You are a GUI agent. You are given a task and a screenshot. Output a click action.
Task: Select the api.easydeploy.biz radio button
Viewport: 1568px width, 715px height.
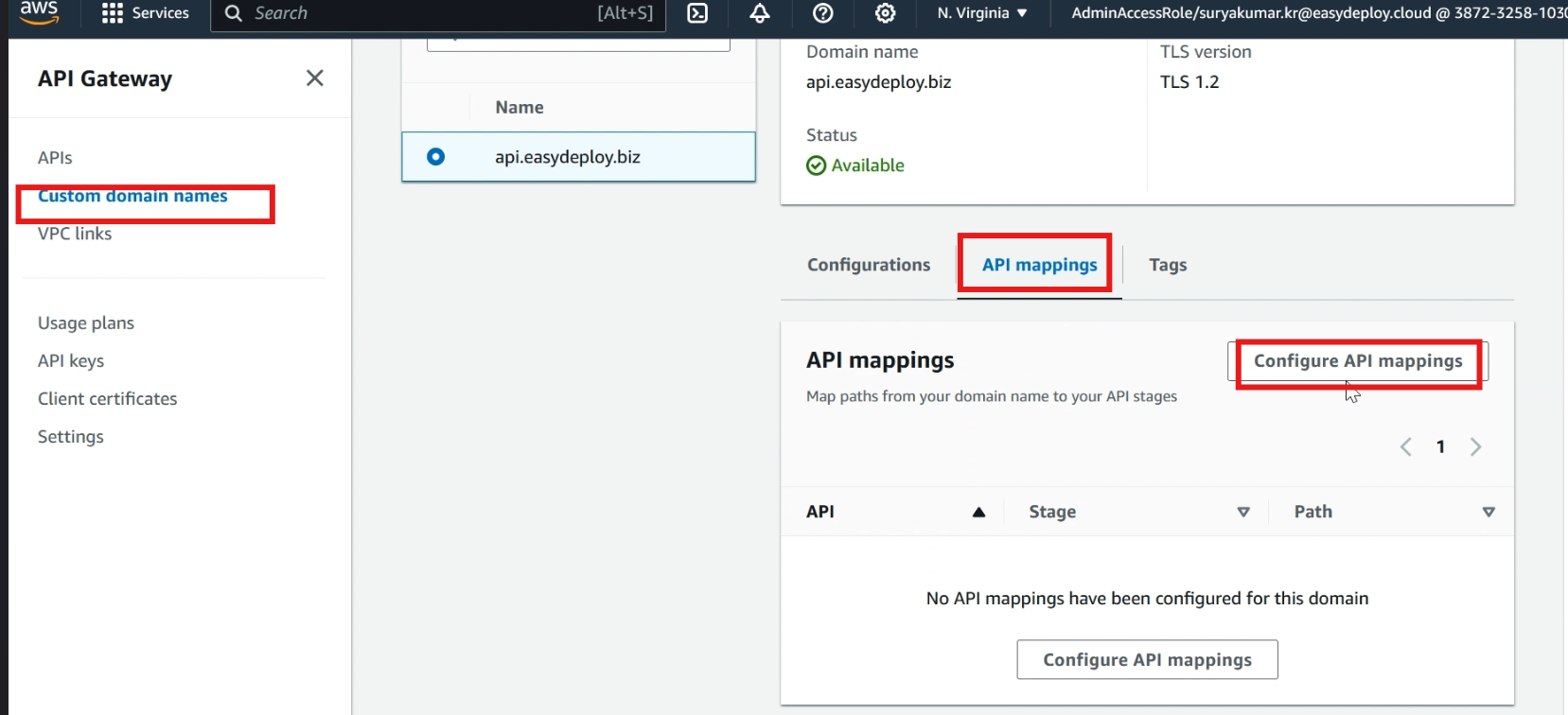click(435, 157)
